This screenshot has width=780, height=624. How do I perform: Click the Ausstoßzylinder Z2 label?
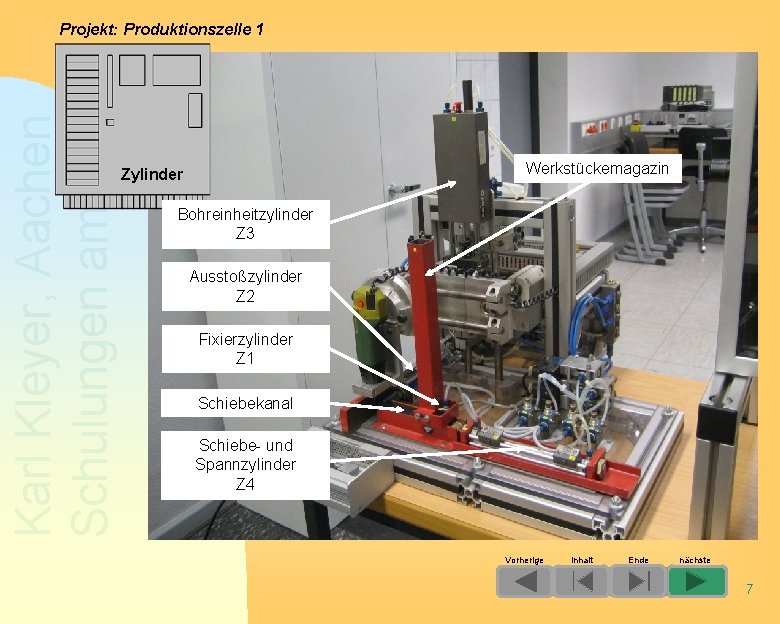click(x=245, y=286)
